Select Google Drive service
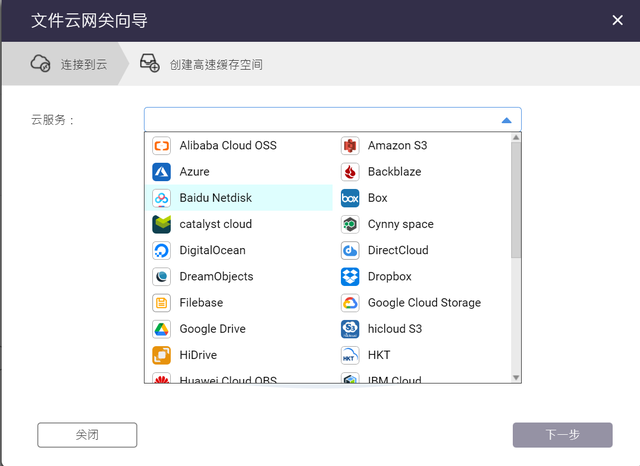The image size is (640, 466). pyautogui.click(x=239, y=328)
